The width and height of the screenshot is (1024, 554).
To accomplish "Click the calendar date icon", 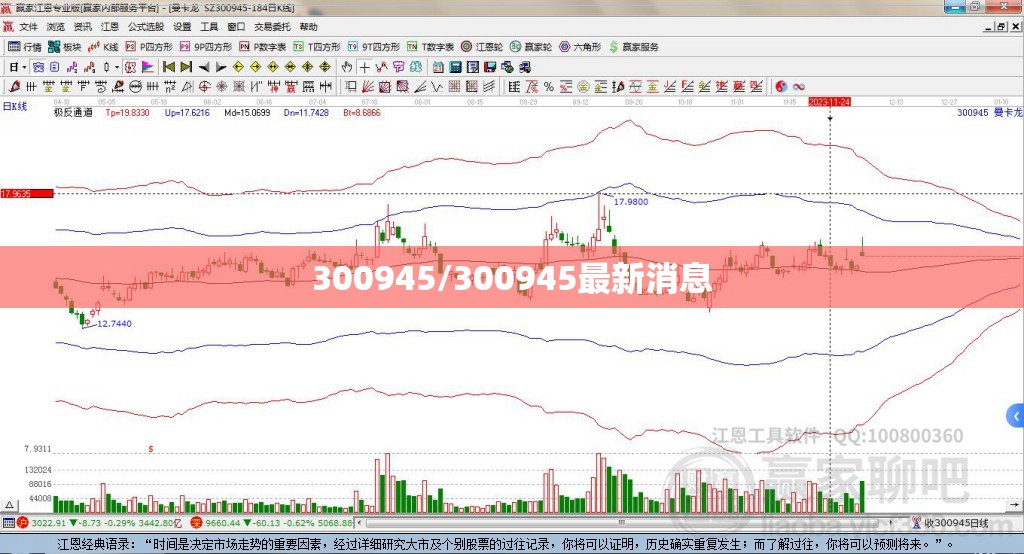I will tap(438, 67).
